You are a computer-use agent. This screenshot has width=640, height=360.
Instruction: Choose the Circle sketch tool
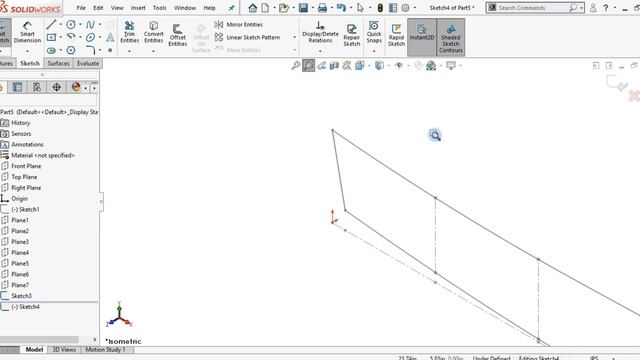pos(71,24)
